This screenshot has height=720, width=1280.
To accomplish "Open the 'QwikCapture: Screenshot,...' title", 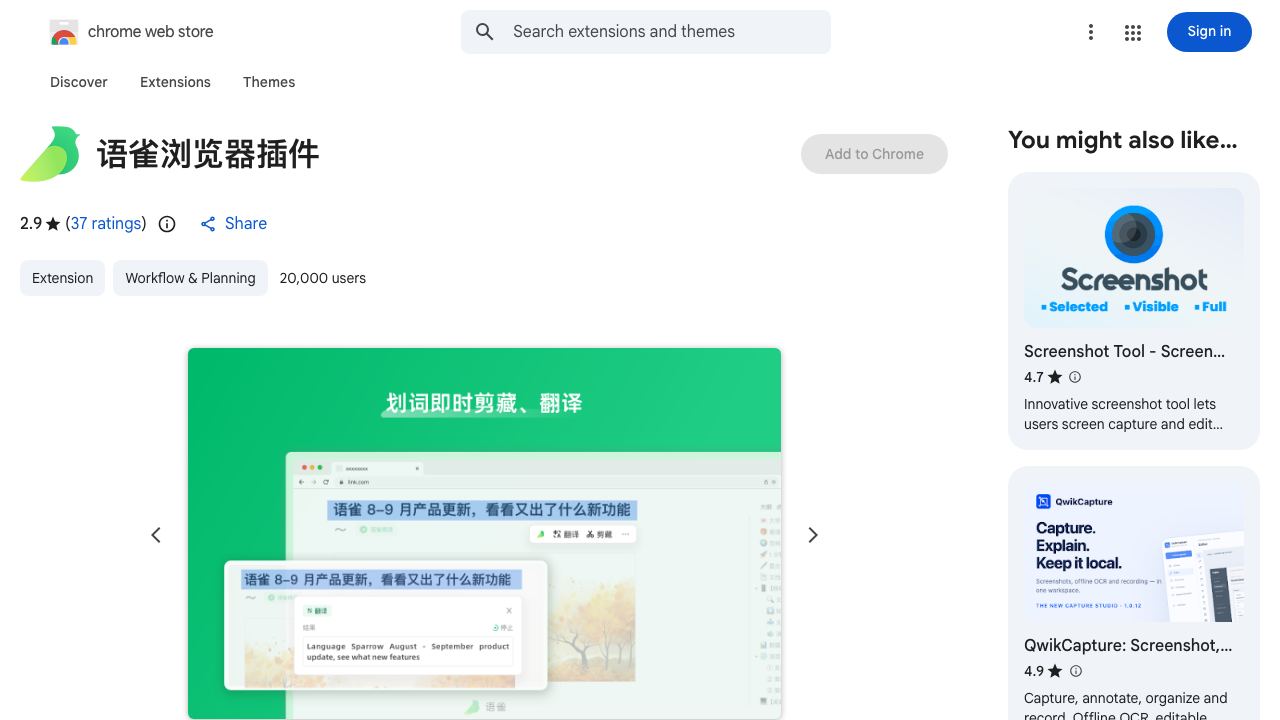I will pyautogui.click(x=1128, y=645).
